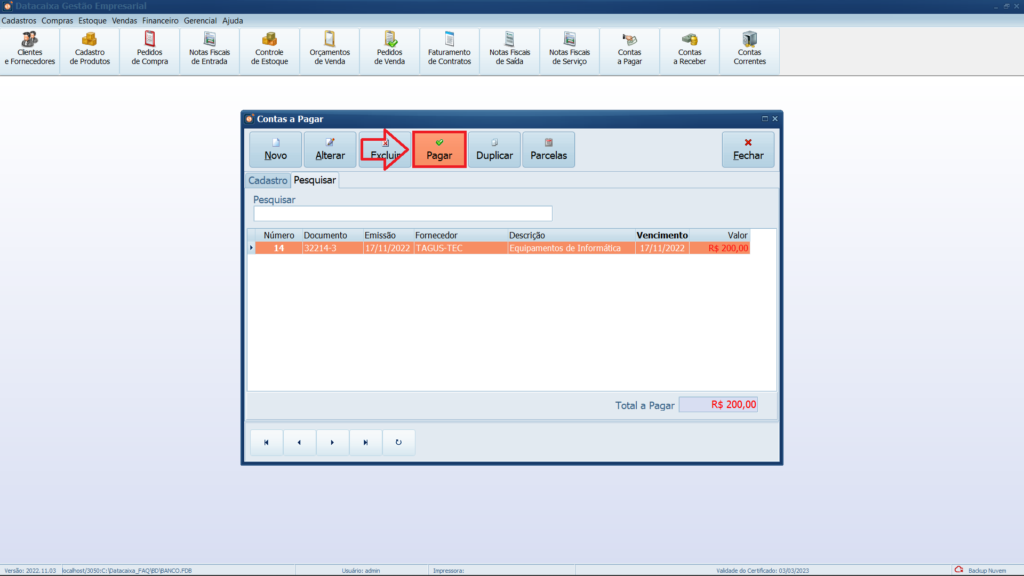The width and height of the screenshot is (1024, 576).
Task: Click into the Pesquisar search field
Action: click(x=402, y=213)
